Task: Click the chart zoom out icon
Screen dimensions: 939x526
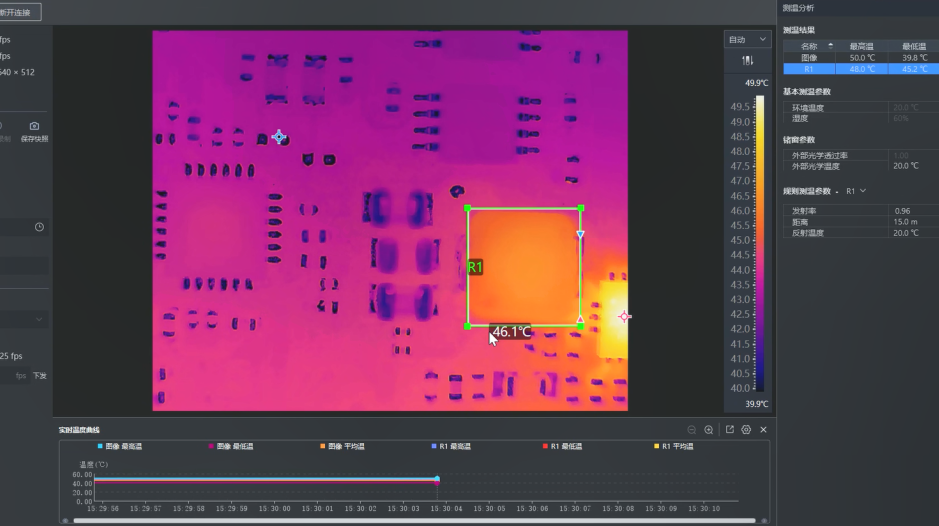Action: click(692, 430)
